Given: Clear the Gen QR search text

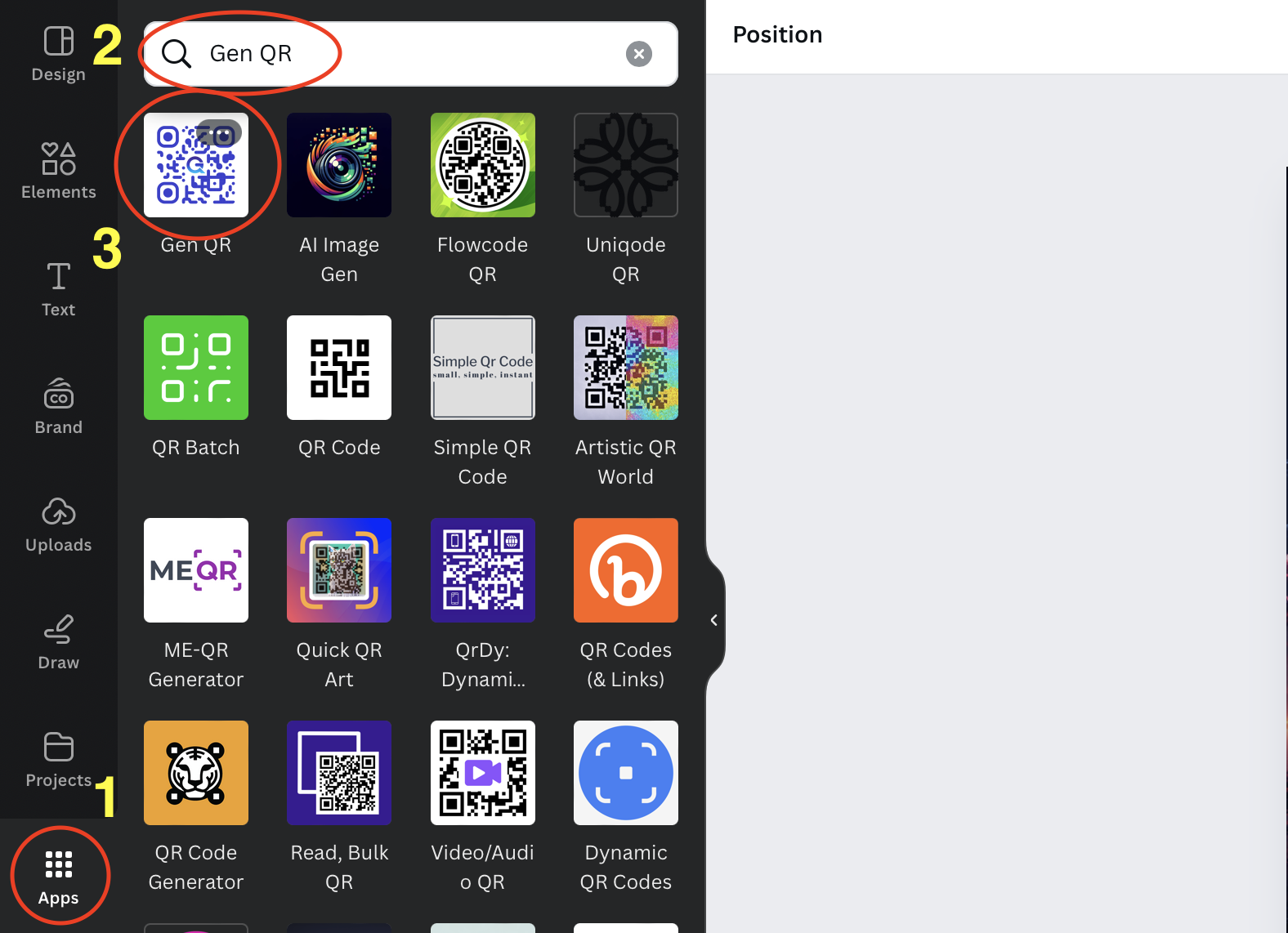Looking at the screenshot, I should point(639,54).
